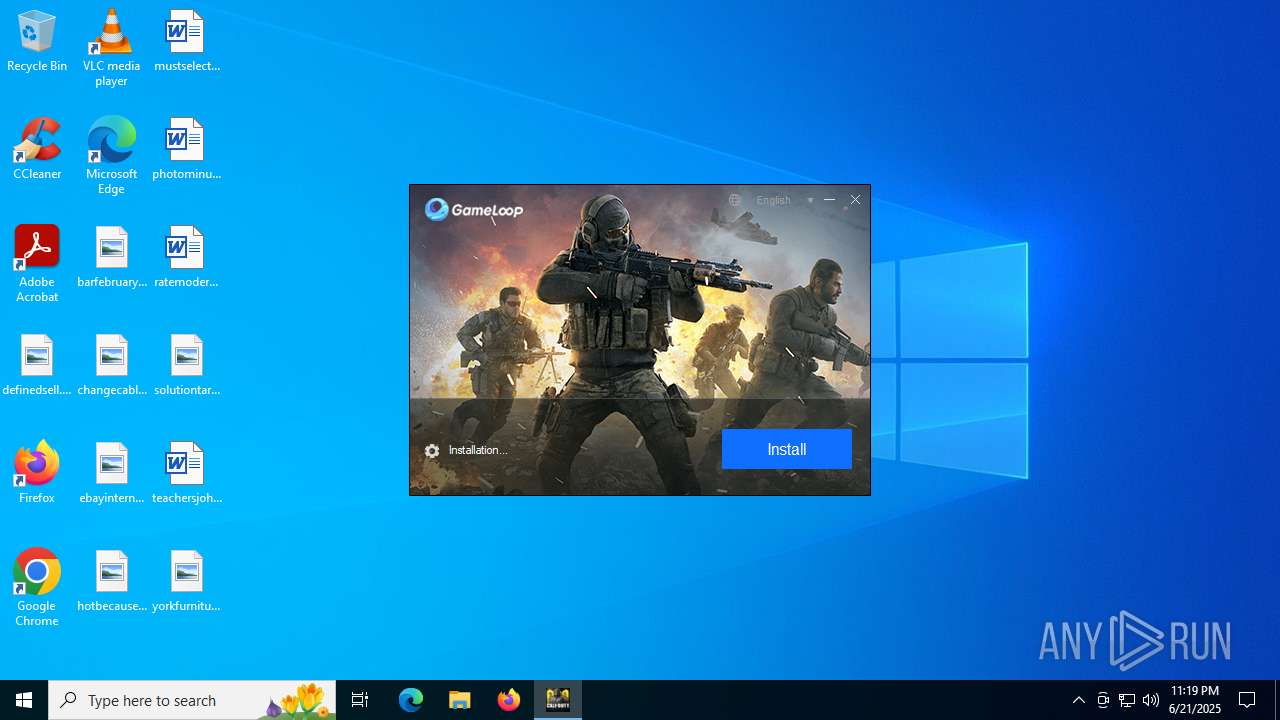Viewport: 1280px width, 720px height.
Task: Open the notification center
Action: click(x=1248, y=700)
